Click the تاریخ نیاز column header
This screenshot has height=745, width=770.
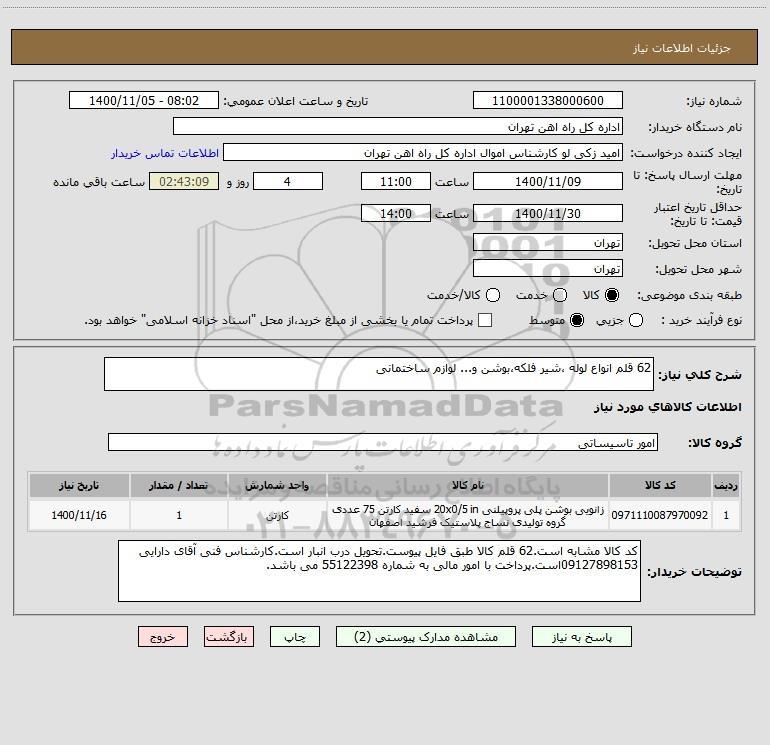[79, 485]
